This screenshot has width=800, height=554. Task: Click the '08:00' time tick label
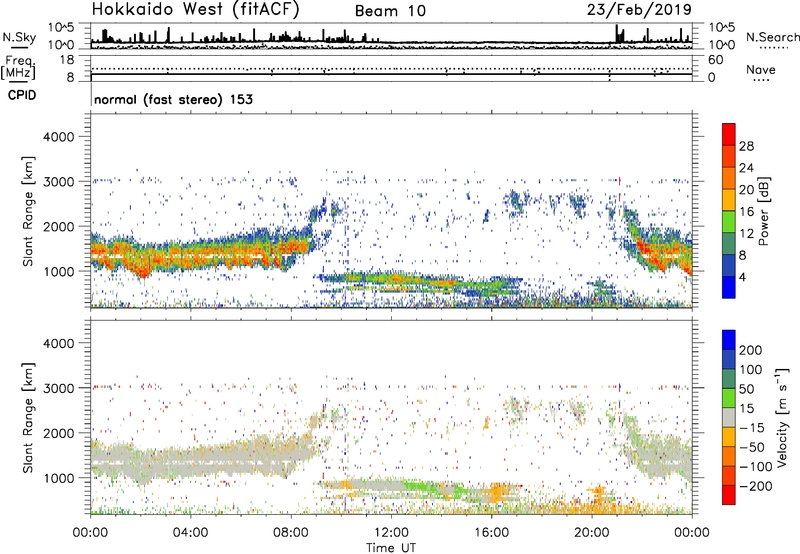point(291,533)
